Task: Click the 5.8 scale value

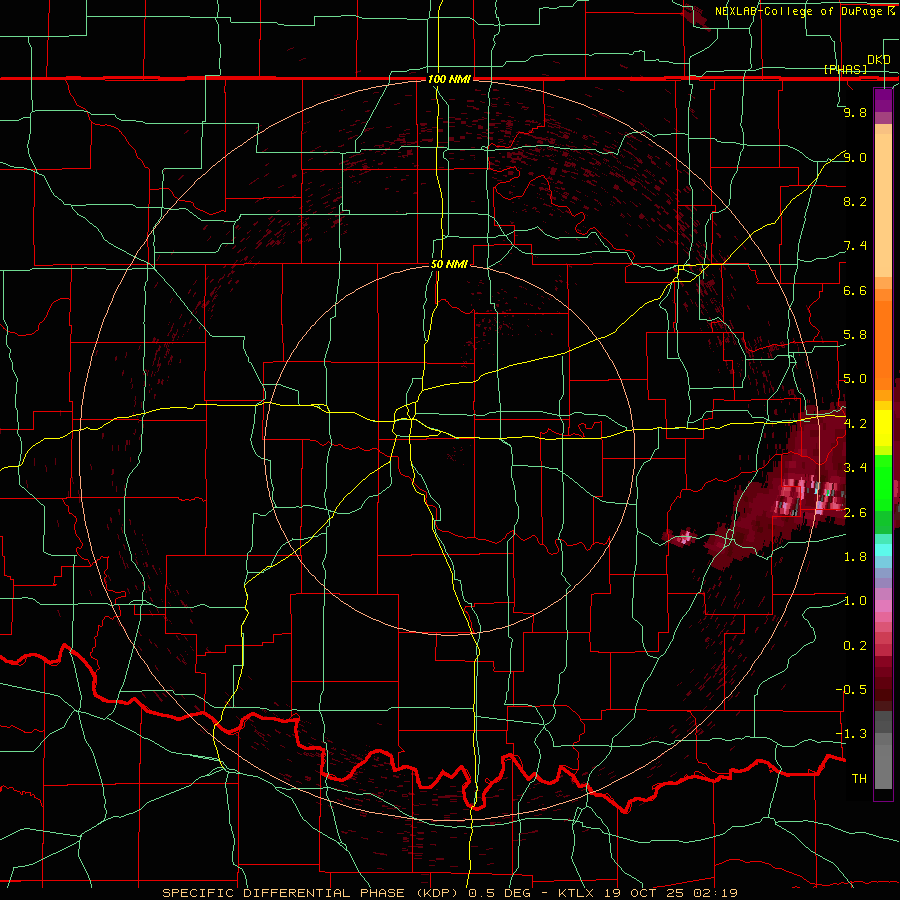Action: pyautogui.click(x=855, y=335)
